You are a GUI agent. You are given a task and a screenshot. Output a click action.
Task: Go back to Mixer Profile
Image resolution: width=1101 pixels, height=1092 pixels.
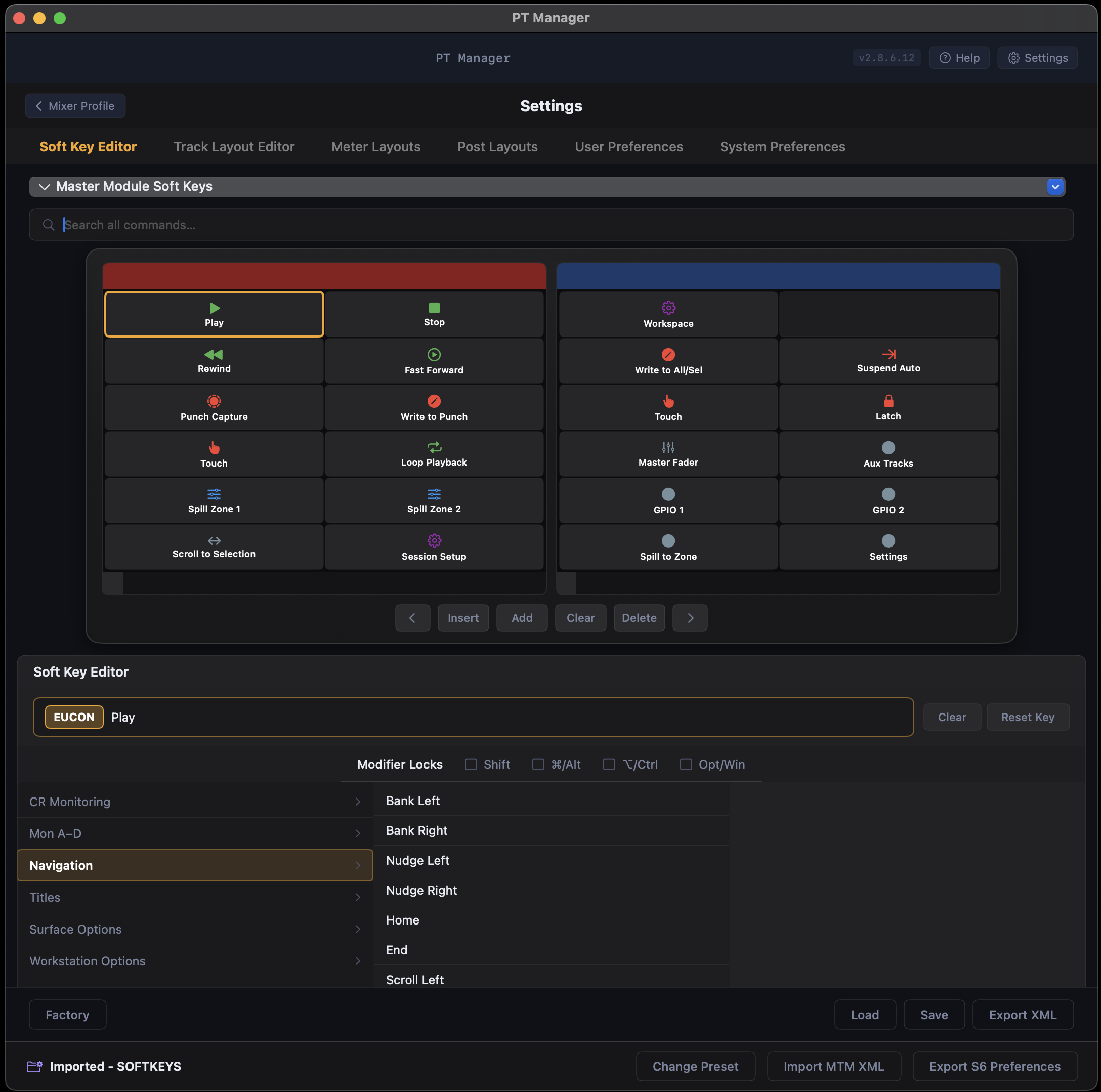tap(75, 106)
